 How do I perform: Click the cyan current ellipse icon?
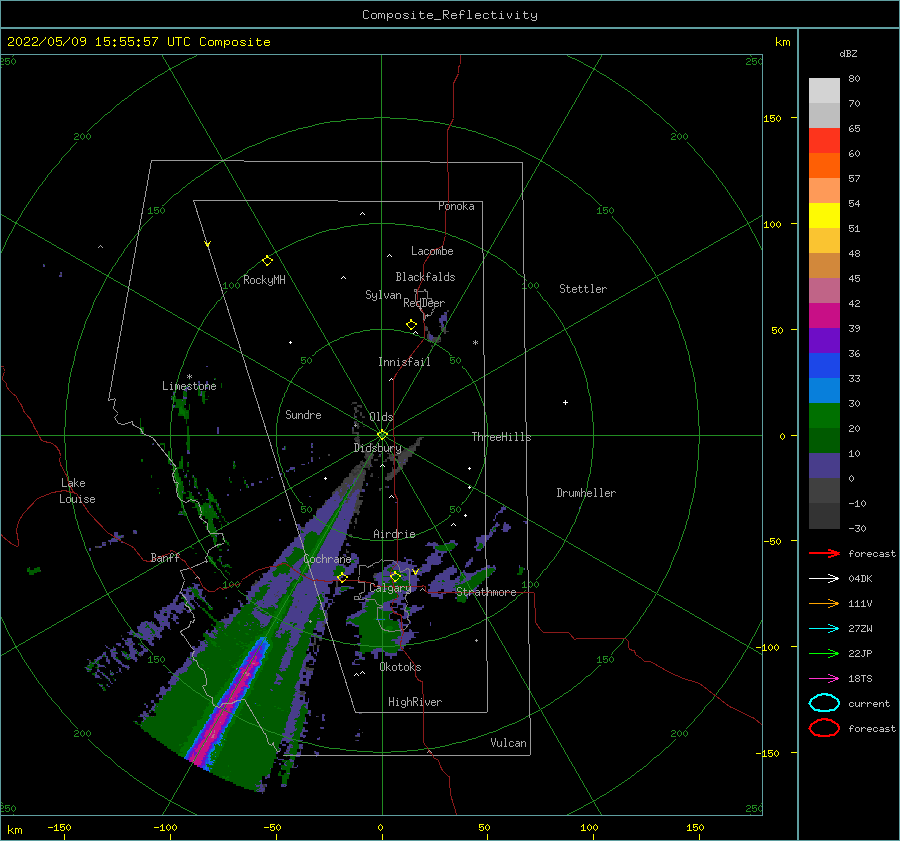point(824,703)
